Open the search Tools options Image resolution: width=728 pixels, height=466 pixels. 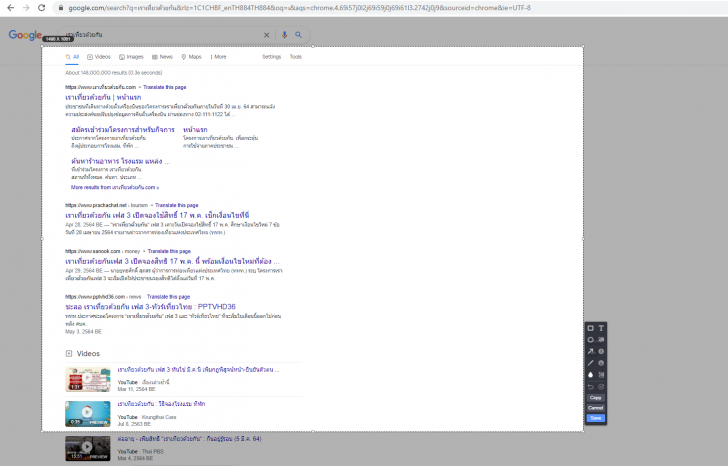click(296, 57)
